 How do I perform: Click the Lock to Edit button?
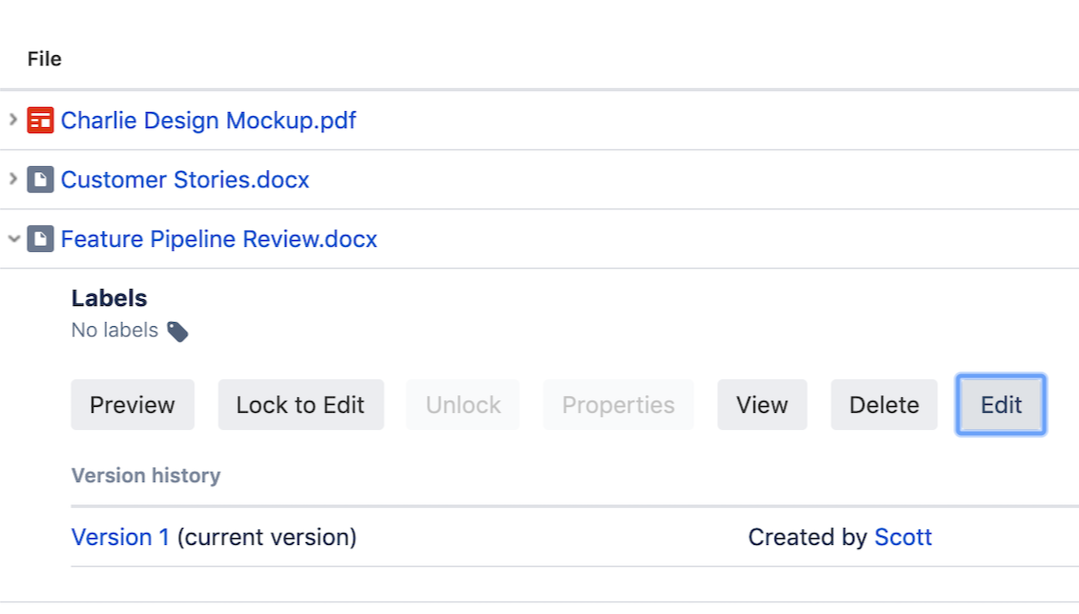click(x=300, y=405)
